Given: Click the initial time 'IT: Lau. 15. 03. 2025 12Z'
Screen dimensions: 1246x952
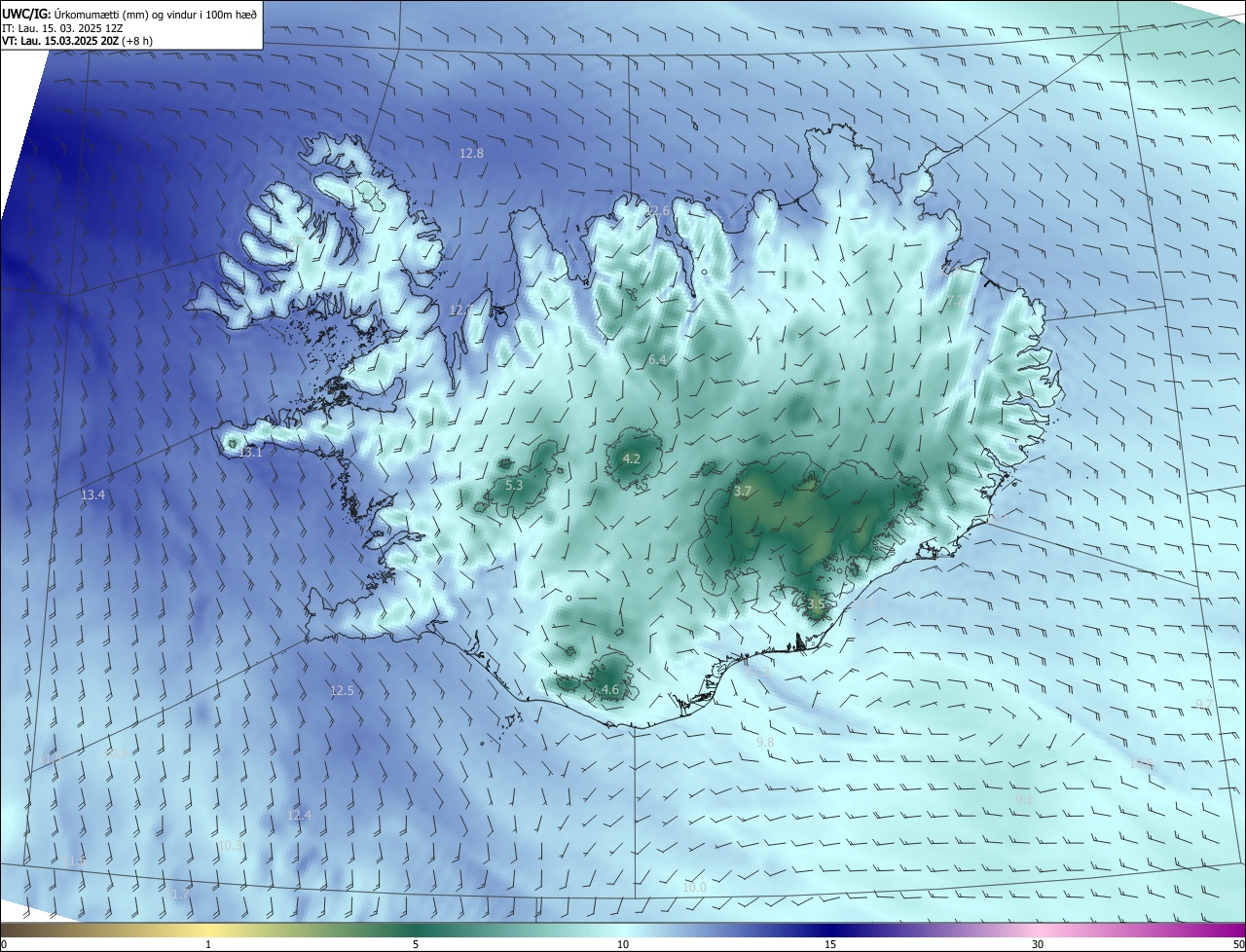Looking at the screenshot, I should tap(62, 27).
